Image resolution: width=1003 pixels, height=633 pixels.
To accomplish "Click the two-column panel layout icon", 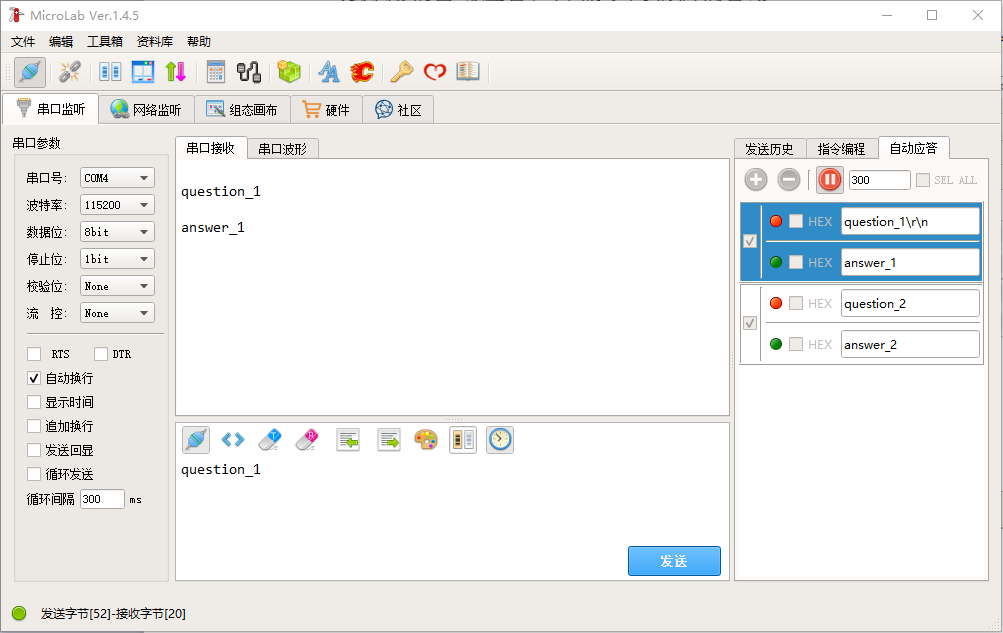I will pyautogui.click(x=110, y=72).
